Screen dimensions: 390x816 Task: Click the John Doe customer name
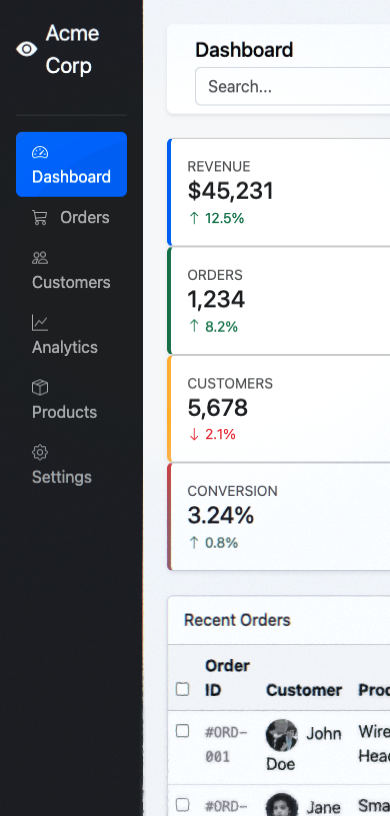[304, 748]
